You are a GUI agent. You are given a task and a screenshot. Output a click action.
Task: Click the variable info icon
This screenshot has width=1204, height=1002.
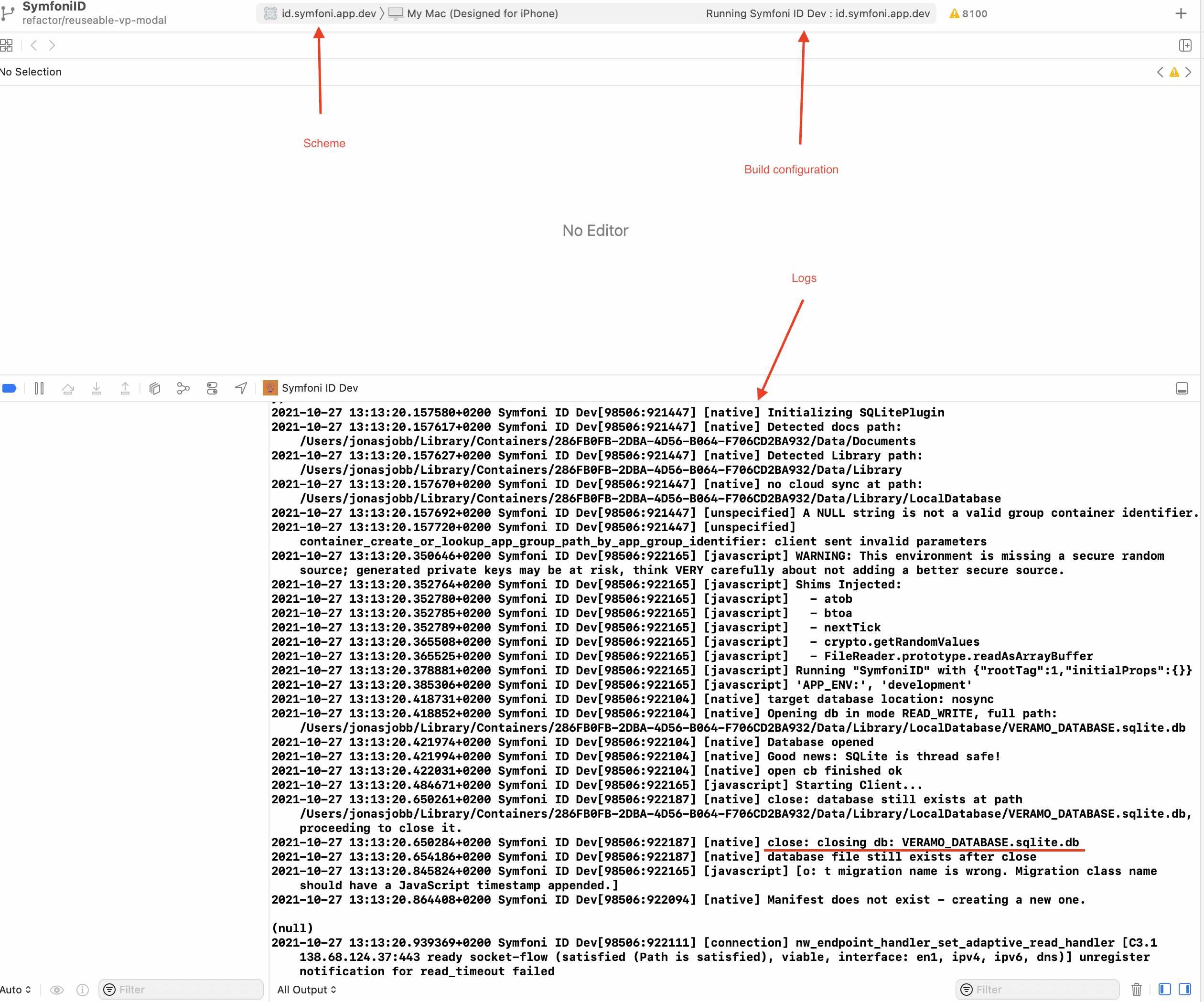pyautogui.click(x=83, y=990)
